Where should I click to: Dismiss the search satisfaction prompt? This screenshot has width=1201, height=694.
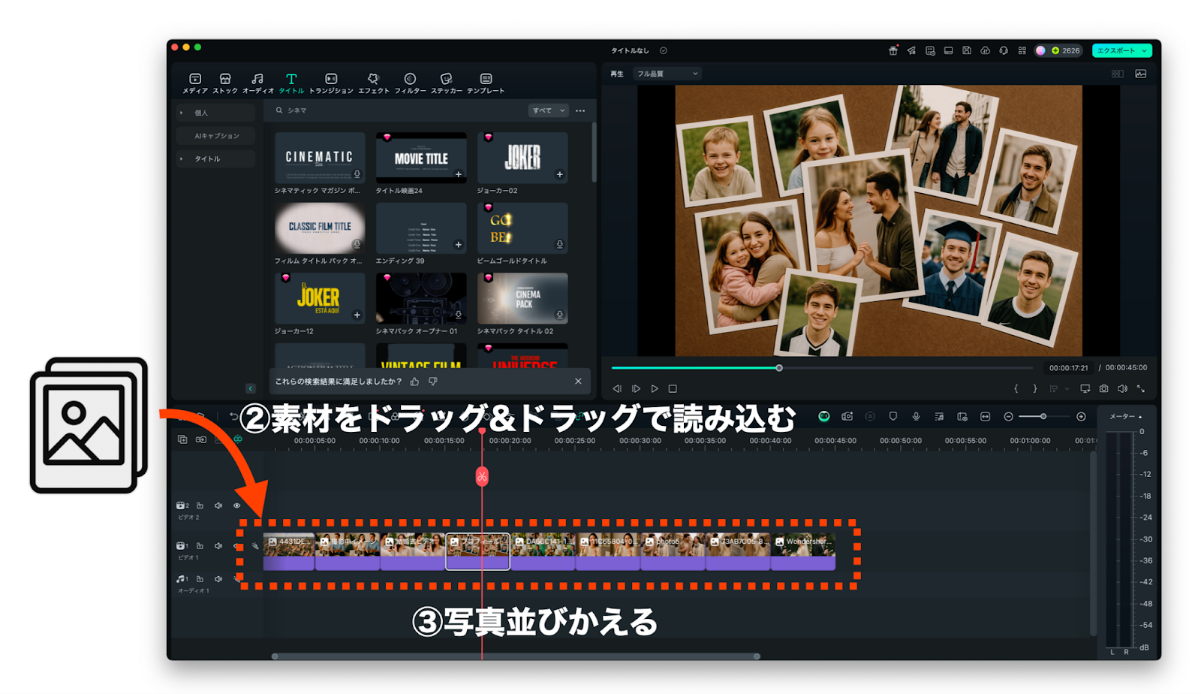tap(578, 381)
